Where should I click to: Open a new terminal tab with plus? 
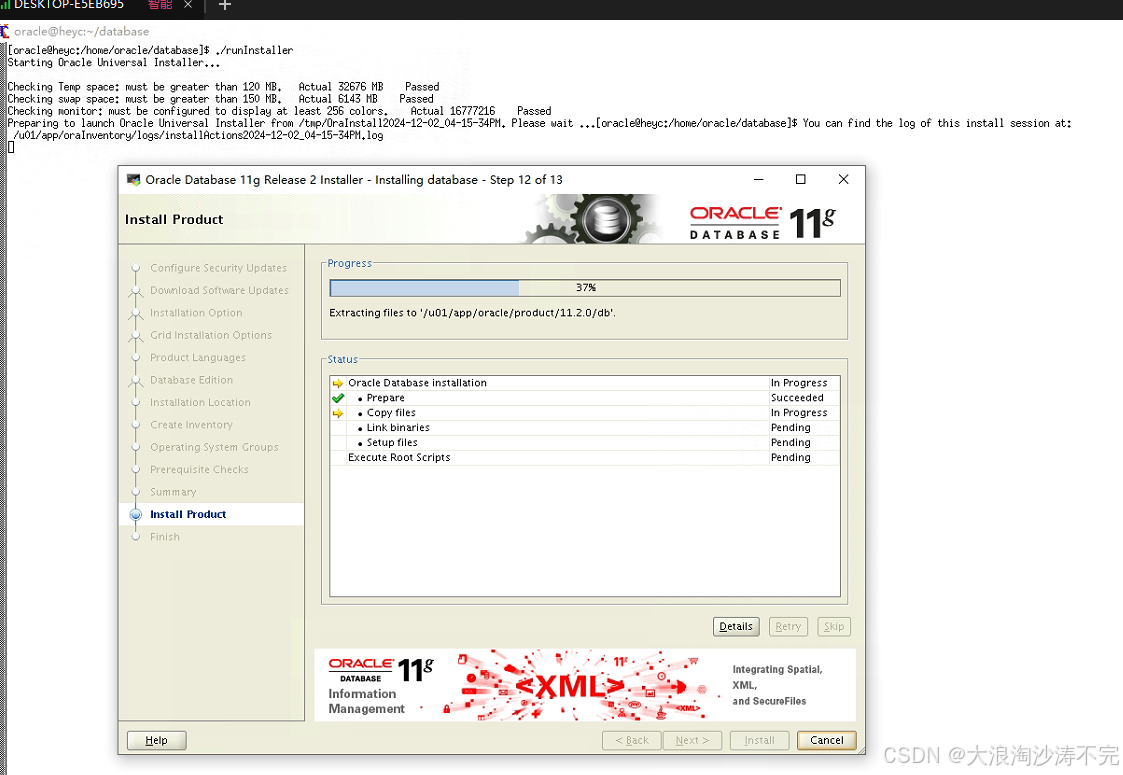[224, 6]
